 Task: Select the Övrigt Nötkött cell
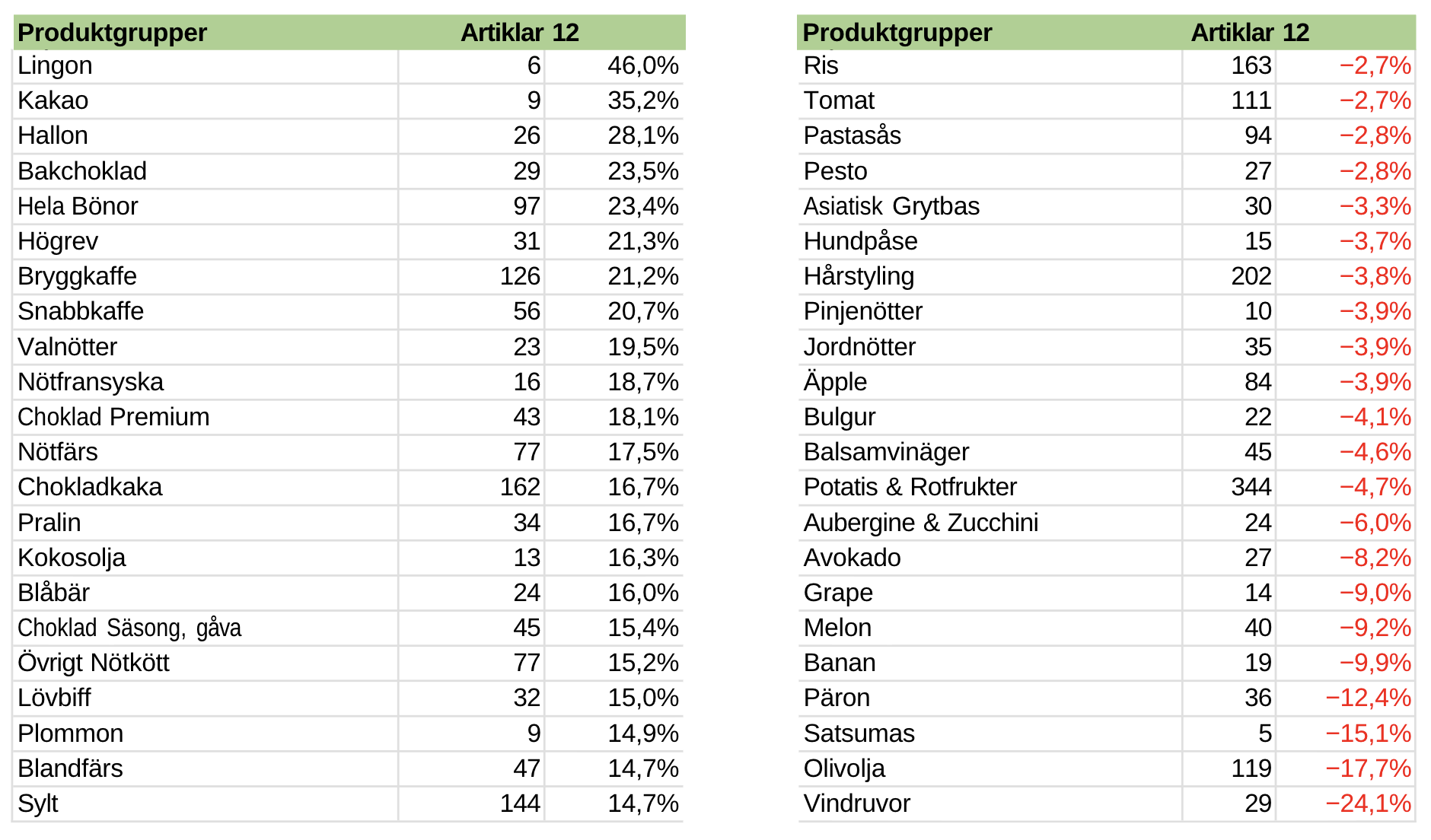tap(93, 663)
